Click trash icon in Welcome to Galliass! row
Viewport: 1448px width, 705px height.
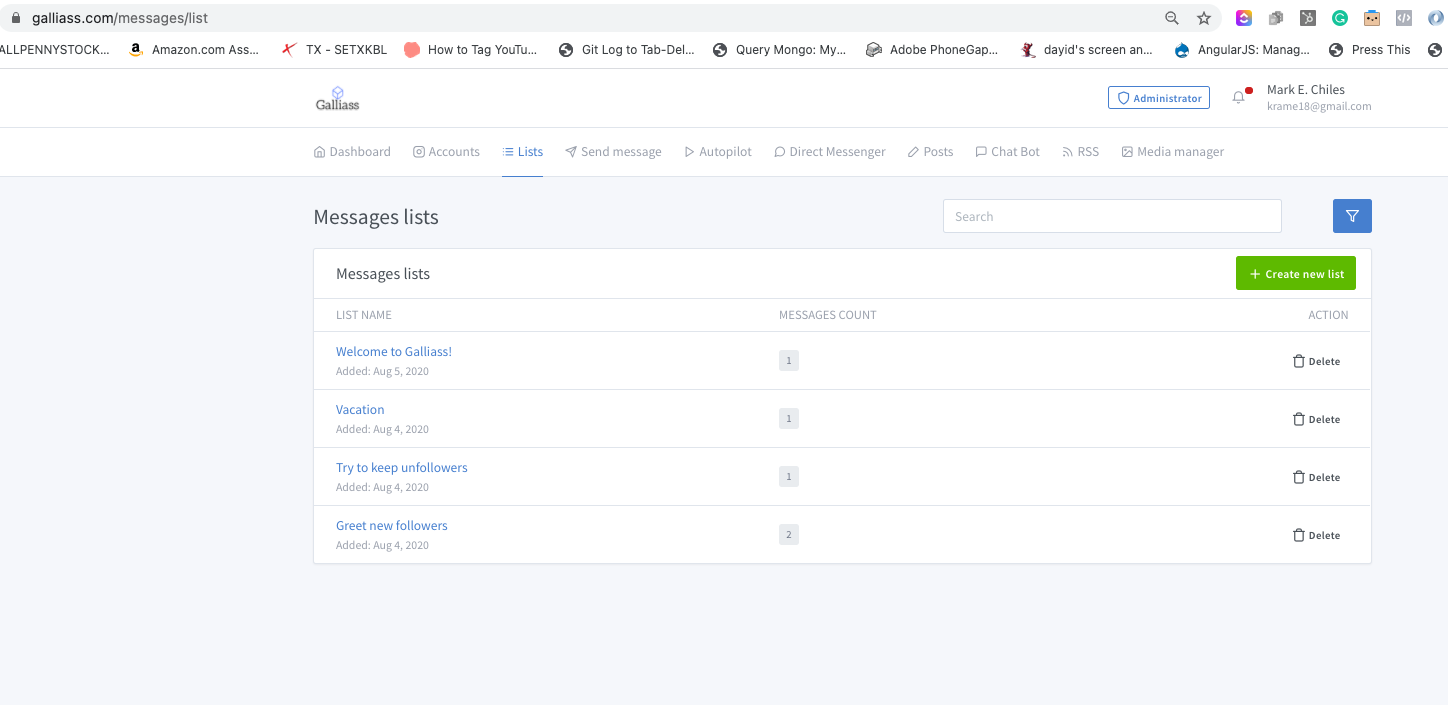point(1298,361)
